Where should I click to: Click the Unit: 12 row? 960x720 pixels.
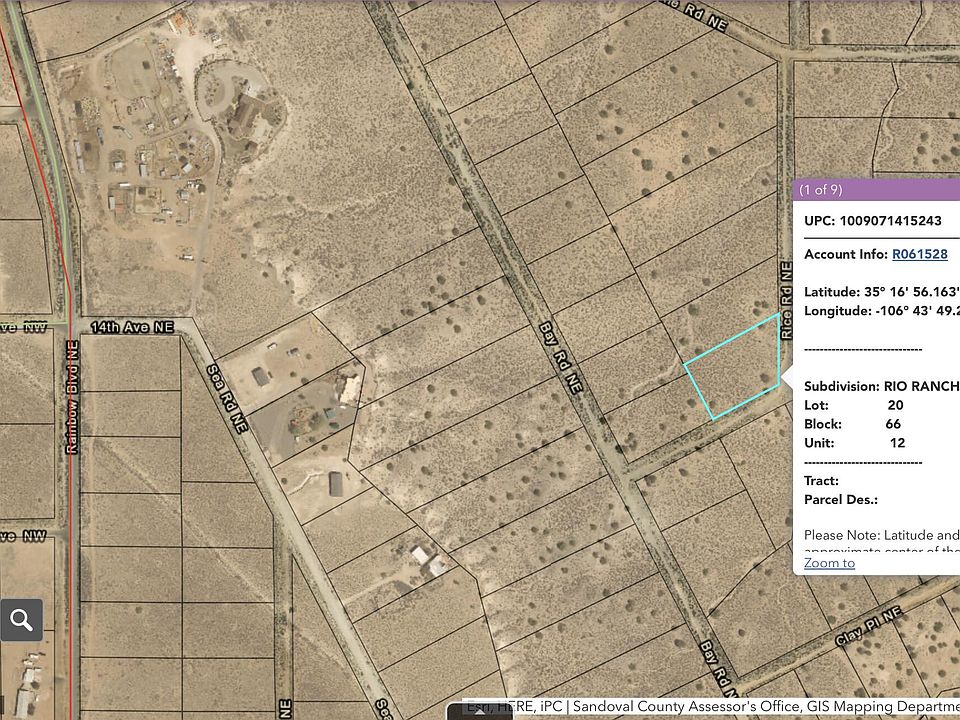click(855, 443)
